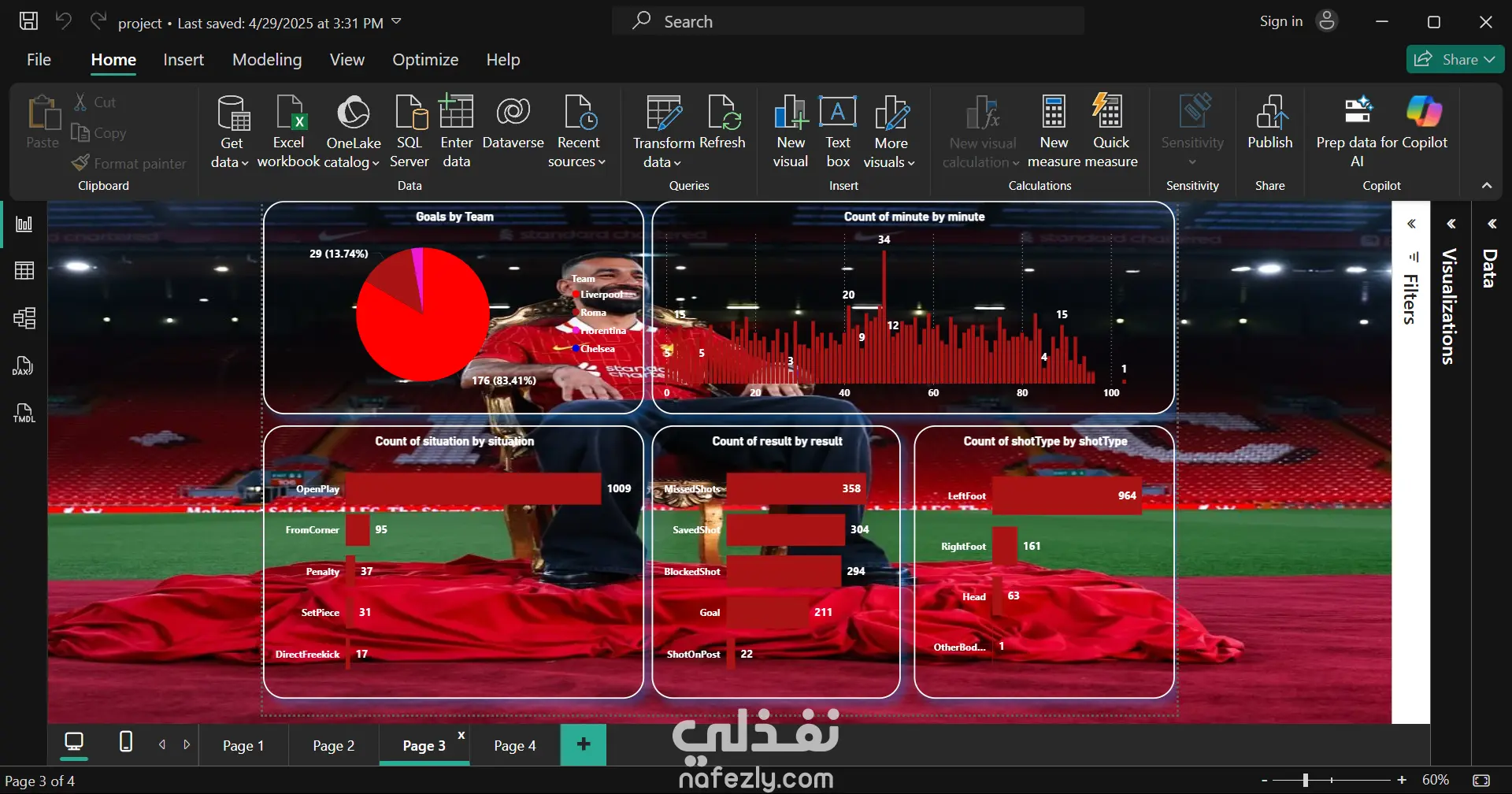This screenshot has height=794, width=1512.
Task: Collapse the ribbon
Action: [1487, 186]
